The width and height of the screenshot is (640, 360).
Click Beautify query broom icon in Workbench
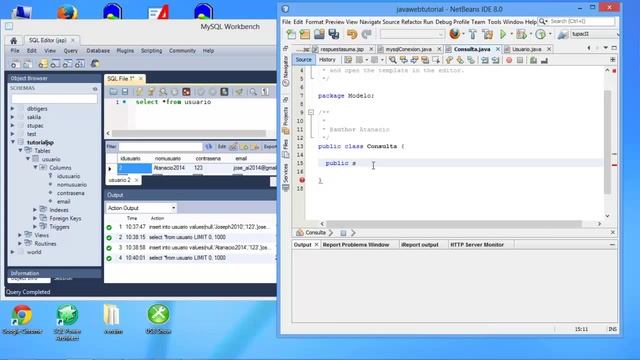pos(239,92)
